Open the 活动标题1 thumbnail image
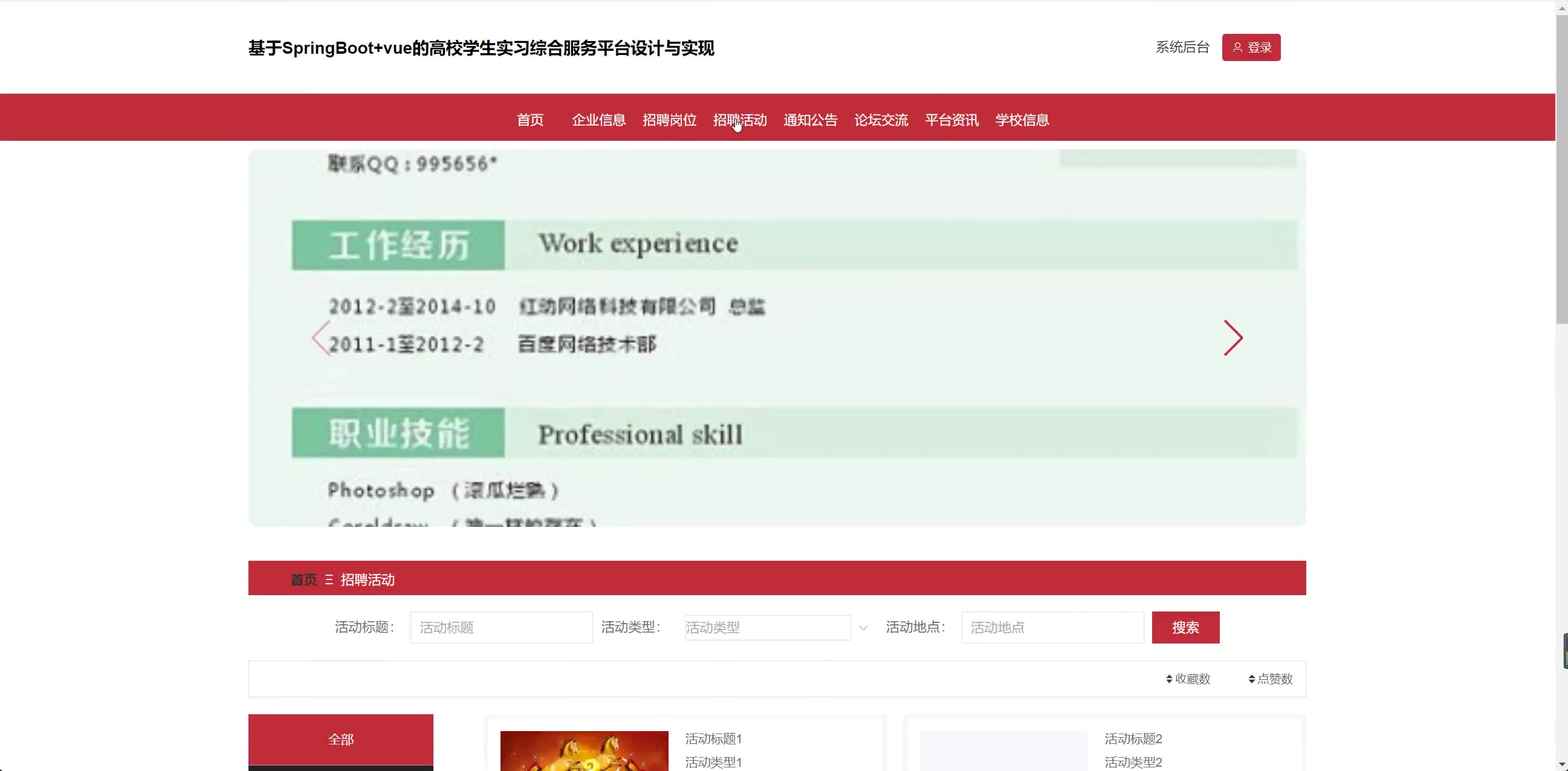 (584, 752)
